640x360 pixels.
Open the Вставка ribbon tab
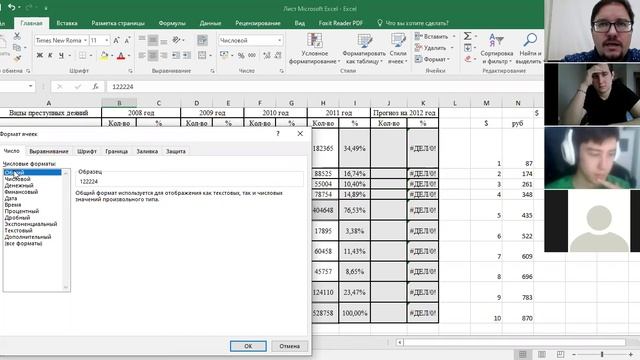[67, 23]
